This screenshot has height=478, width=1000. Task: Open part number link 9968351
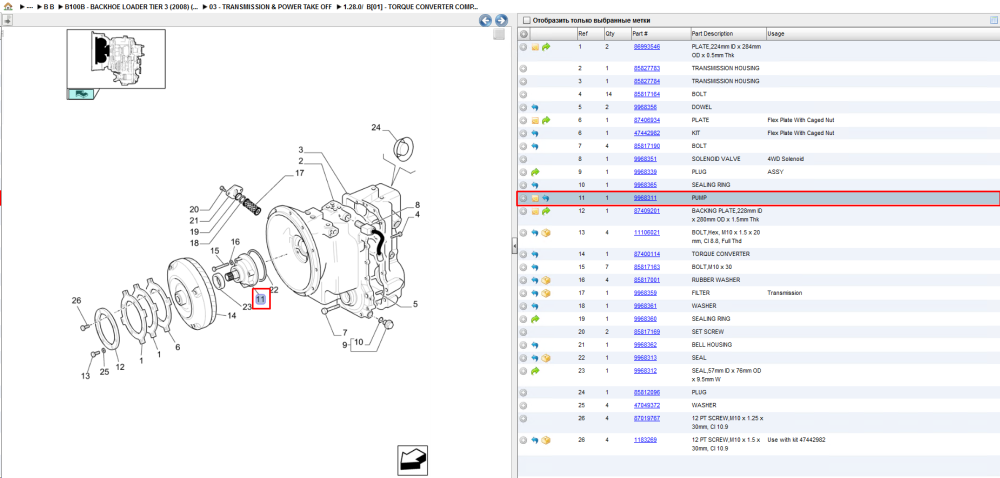(x=645, y=159)
